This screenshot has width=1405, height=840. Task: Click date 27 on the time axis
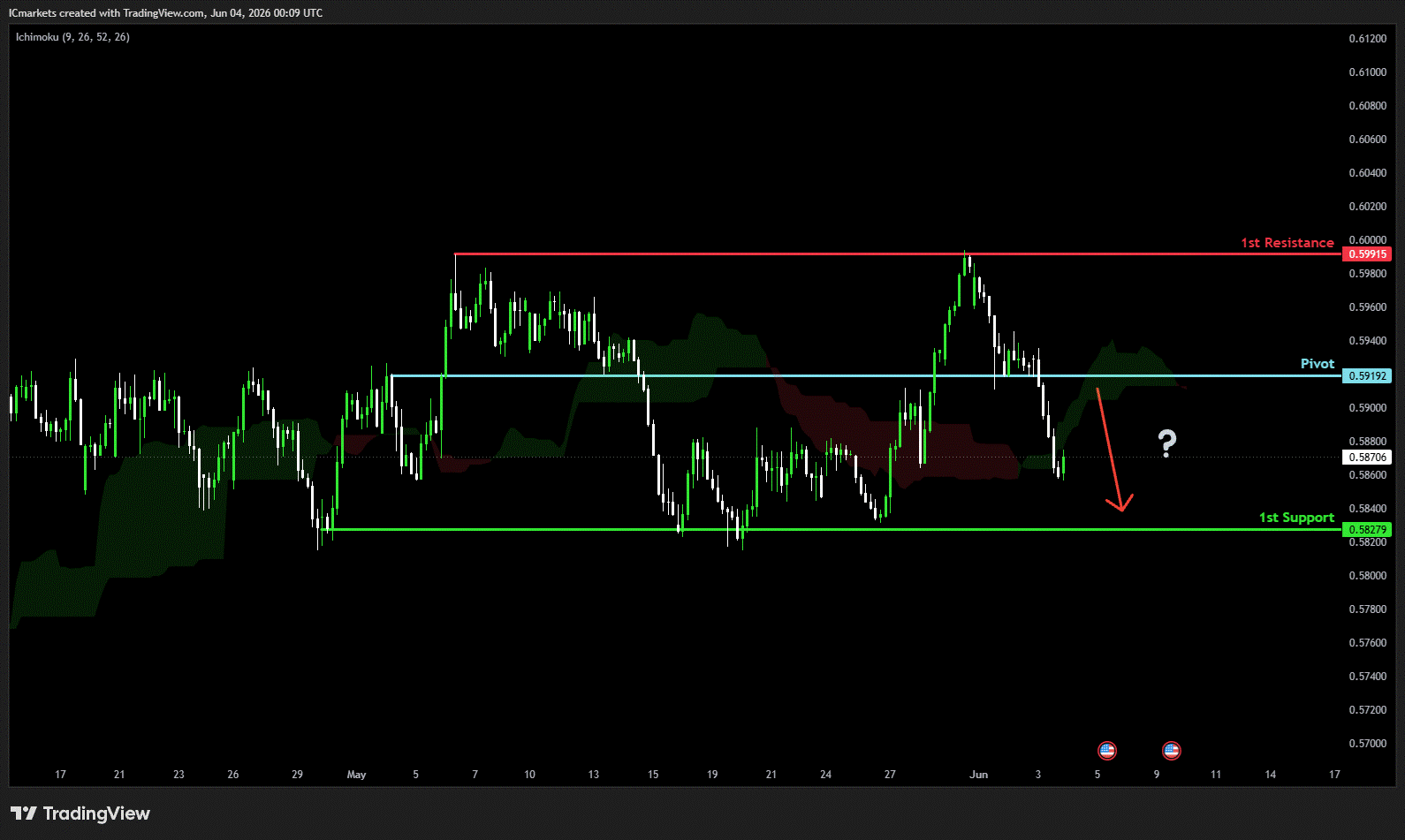click(x=890, y=775)
